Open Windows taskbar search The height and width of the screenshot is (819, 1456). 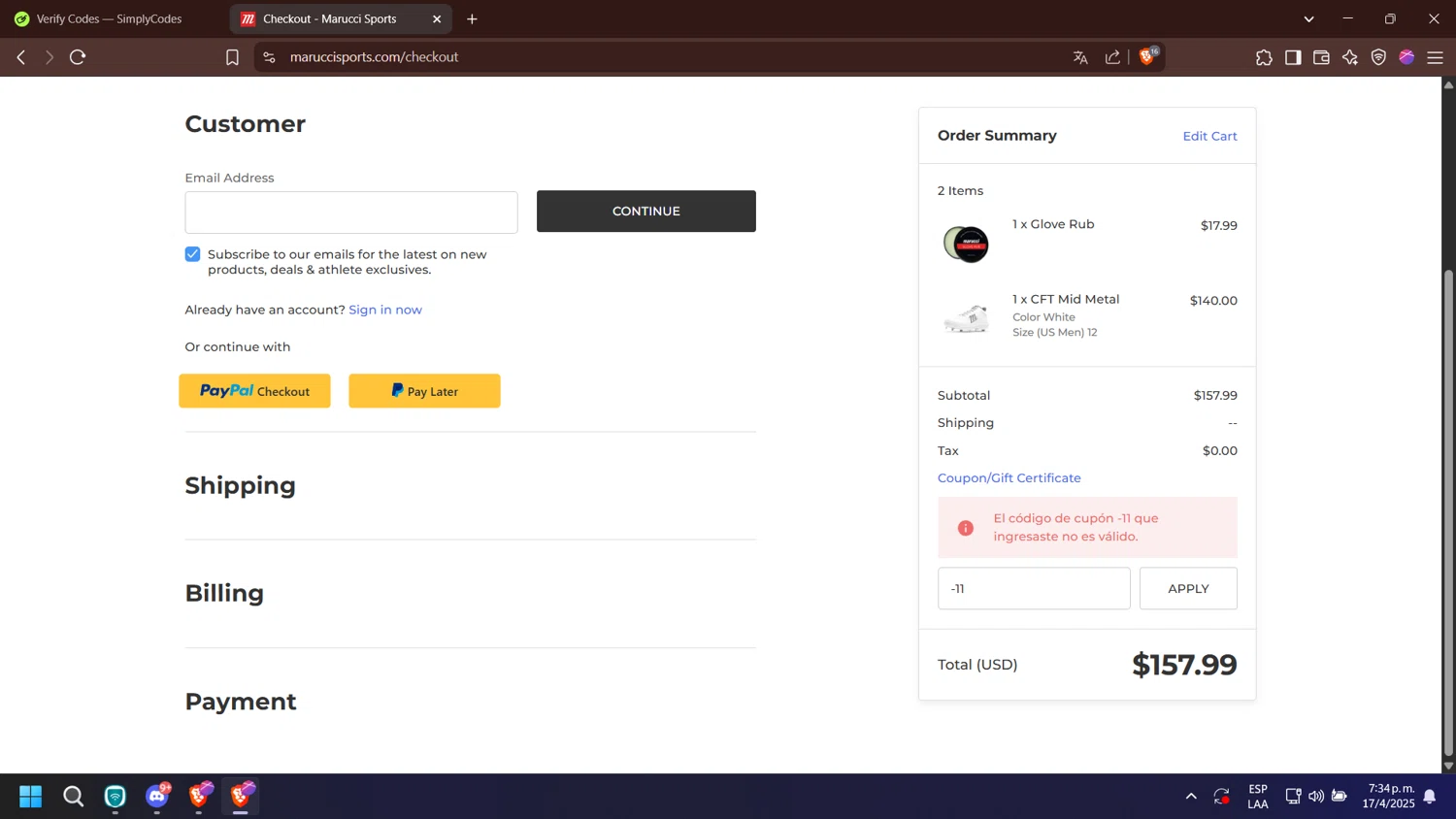click(74, 797)
